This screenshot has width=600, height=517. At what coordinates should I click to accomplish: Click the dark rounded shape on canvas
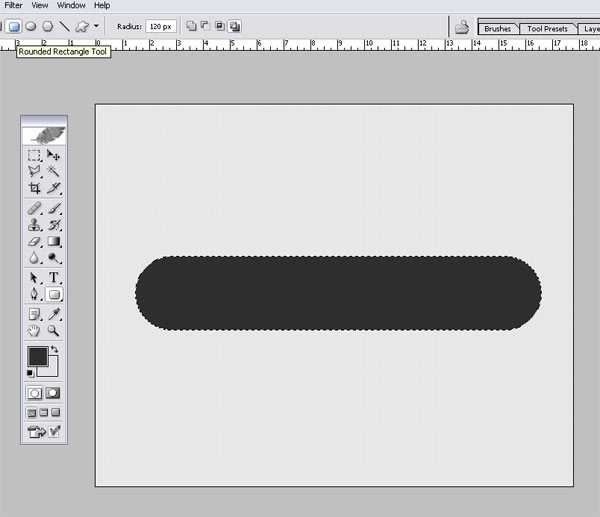[x=338, y=293]
